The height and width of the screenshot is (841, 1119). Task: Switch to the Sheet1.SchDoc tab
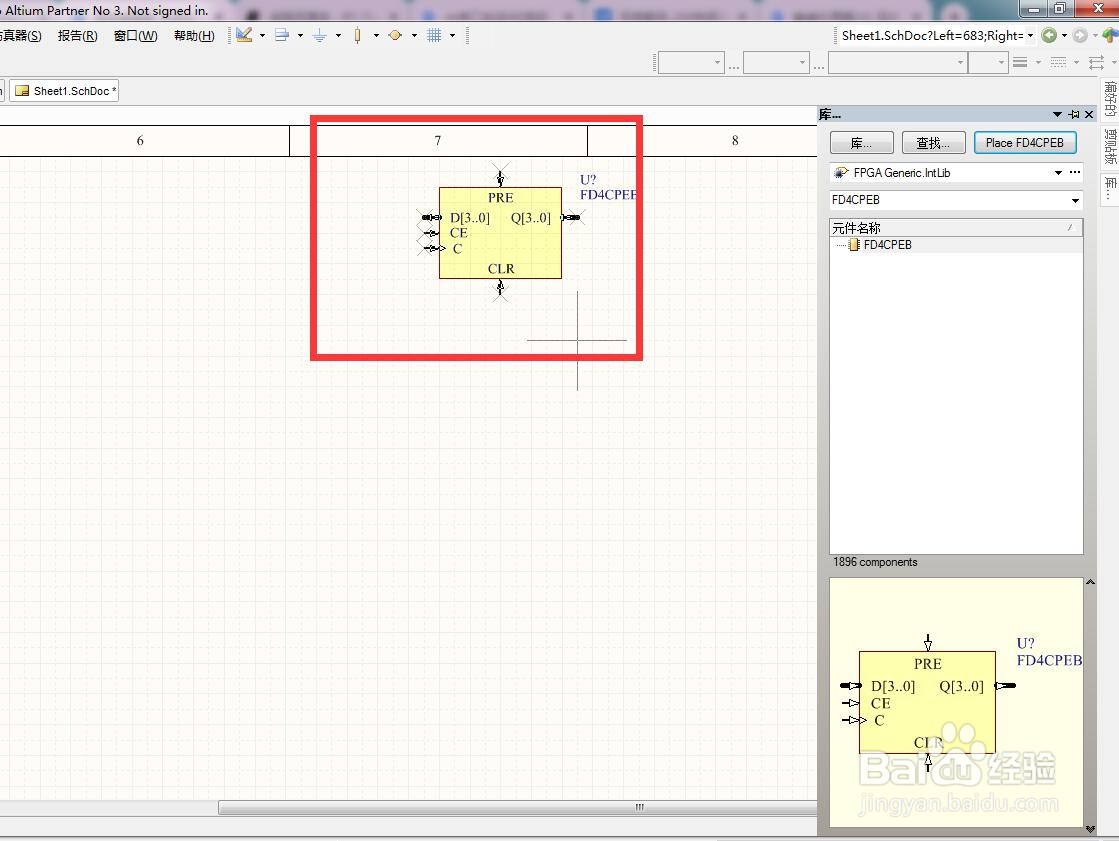64,91
